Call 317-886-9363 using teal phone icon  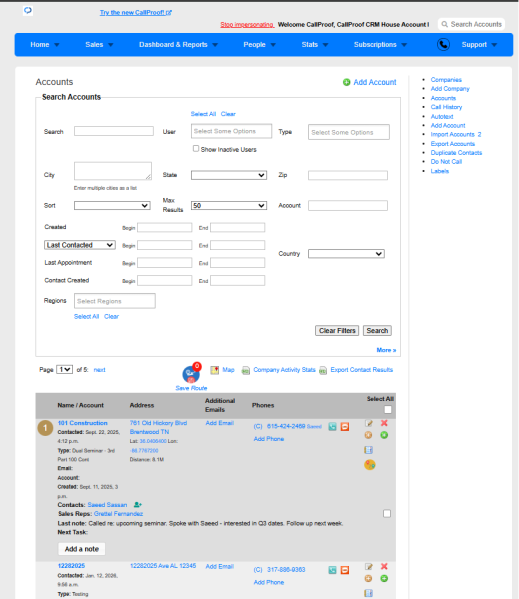point(332,570)
